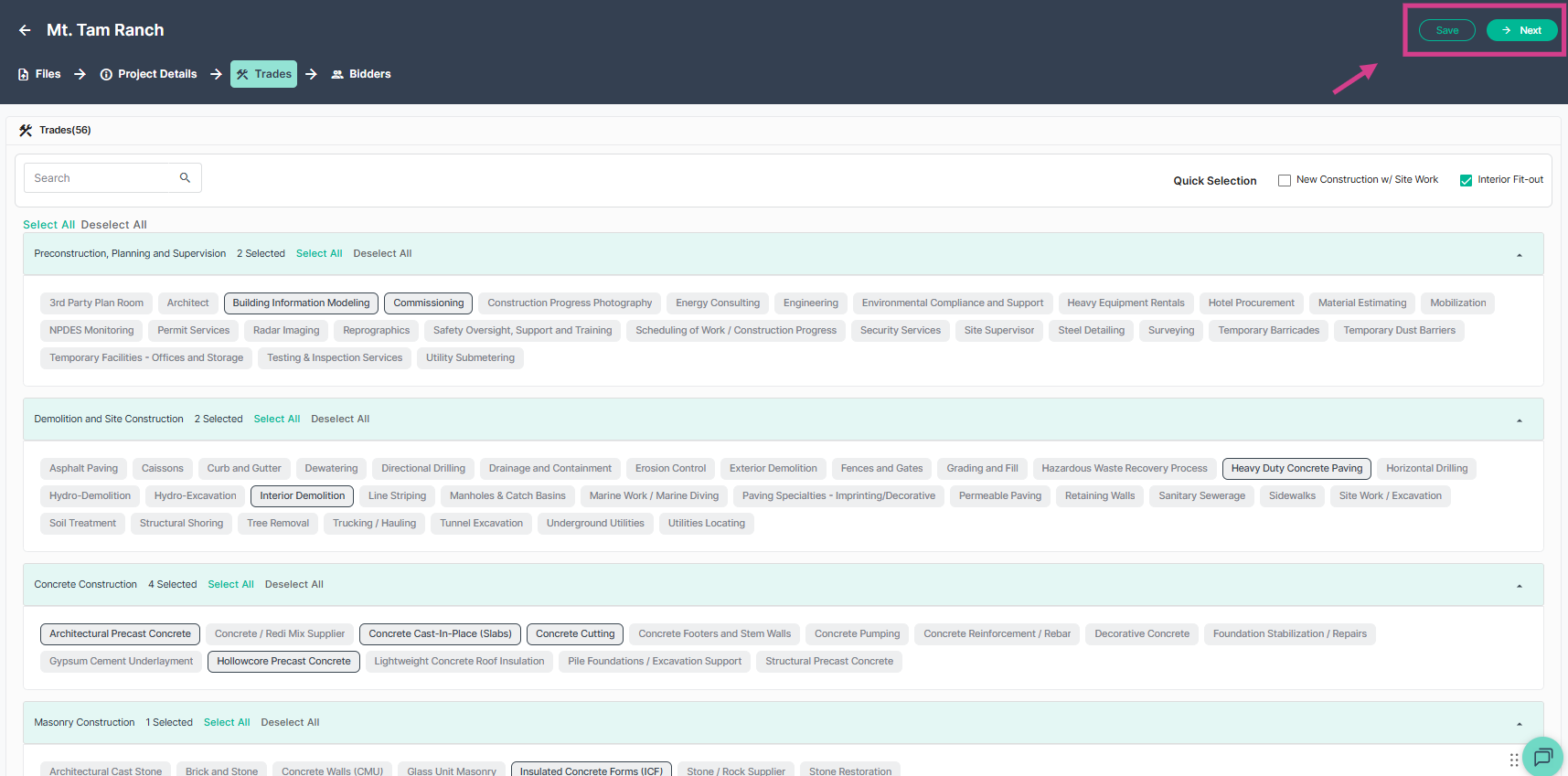Image resolution: width=1568 pixels, height=776 pixels.
Task: Toggle the Commissioning trade chip
Action: coord(429,303)
